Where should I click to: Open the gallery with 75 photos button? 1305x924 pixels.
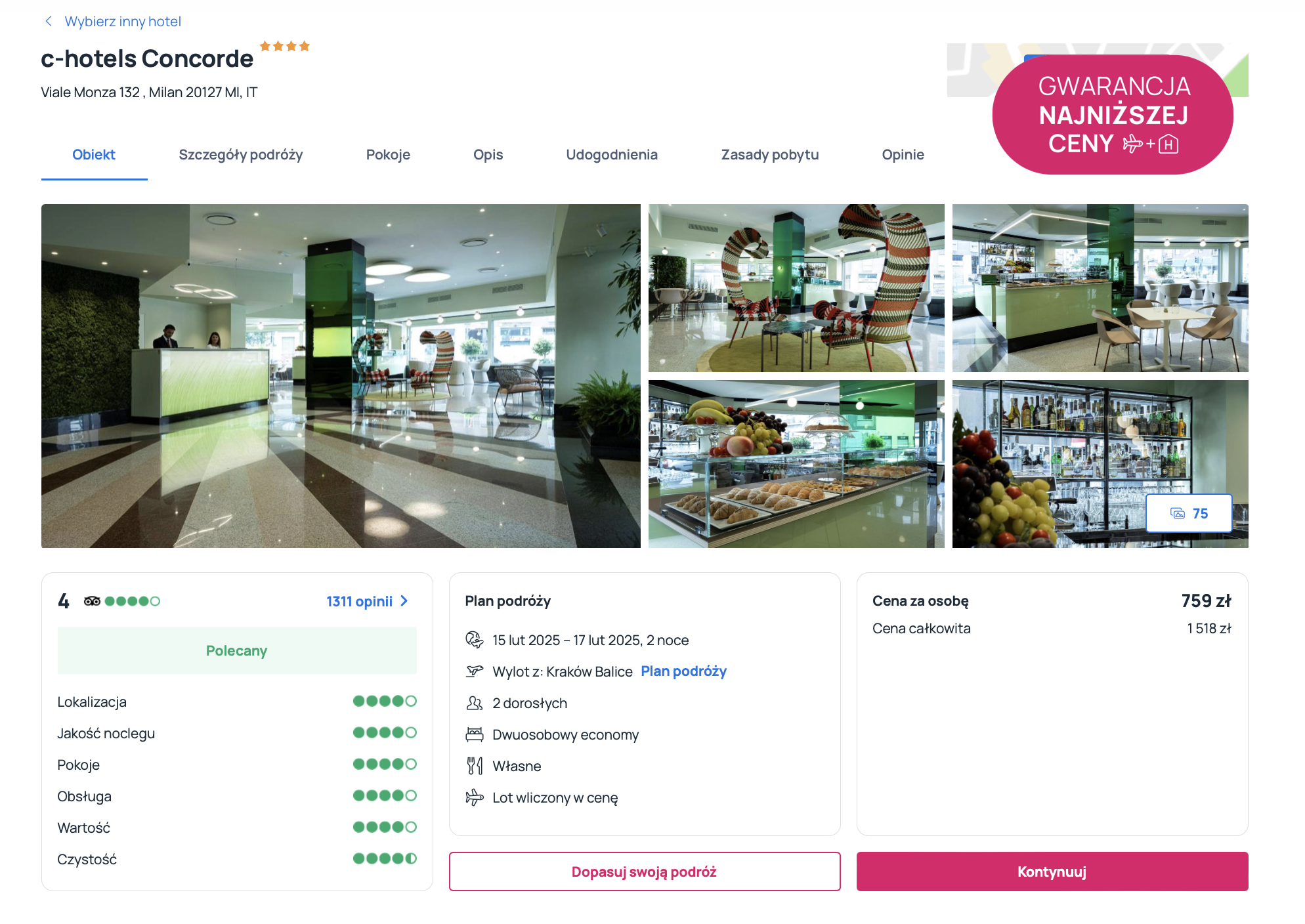pos(1189,513)
